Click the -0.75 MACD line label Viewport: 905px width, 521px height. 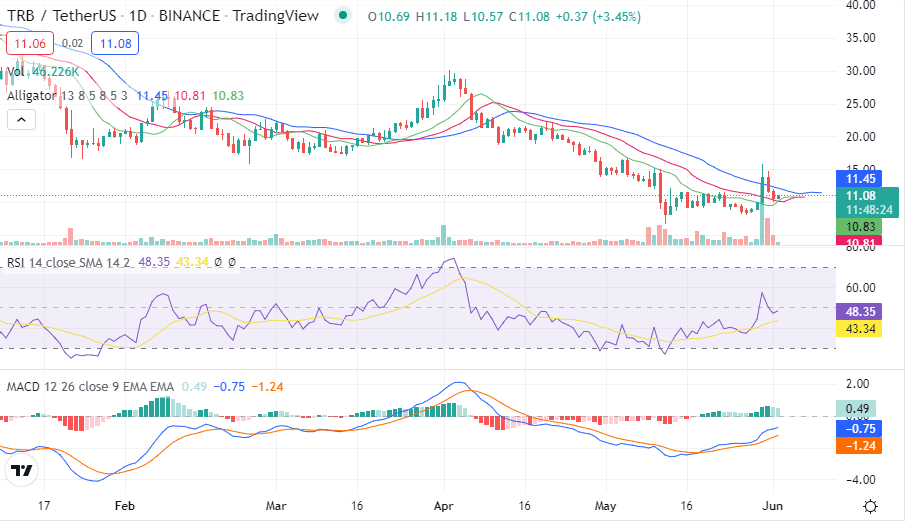(860, 429)
